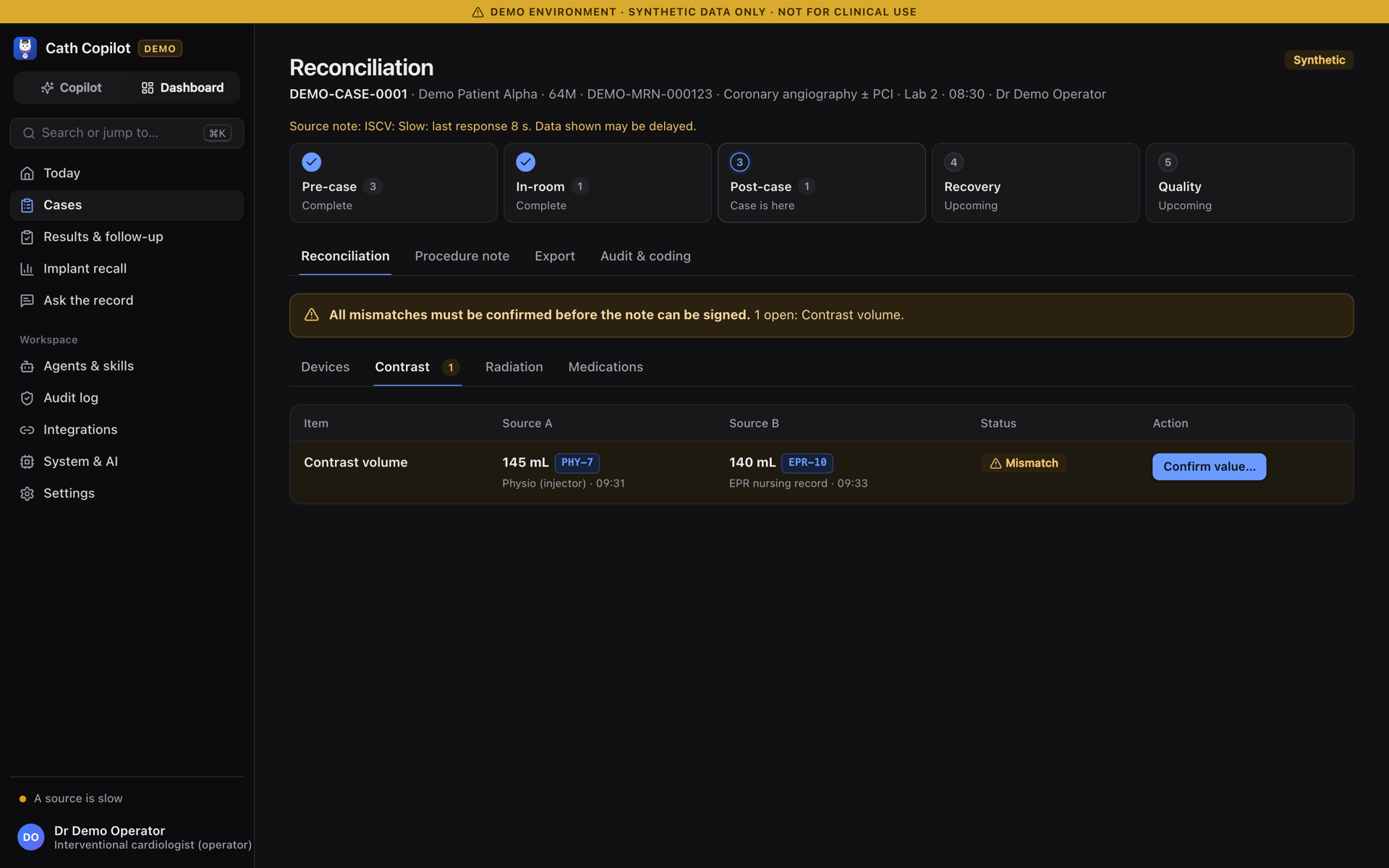Open the Post-case stage card
Image resolution: width=1389 pixels, height=868 pixels.
(x=821, y=182)
